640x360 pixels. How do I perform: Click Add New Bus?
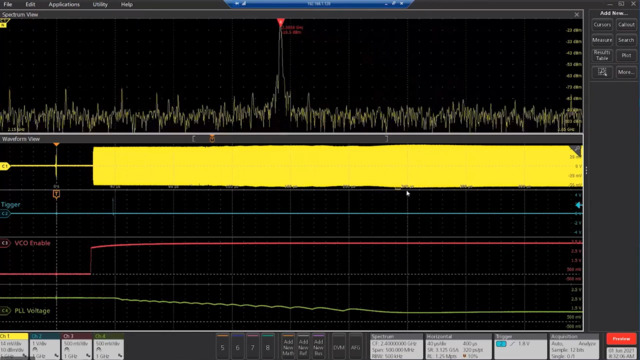[x=318, y=347]
